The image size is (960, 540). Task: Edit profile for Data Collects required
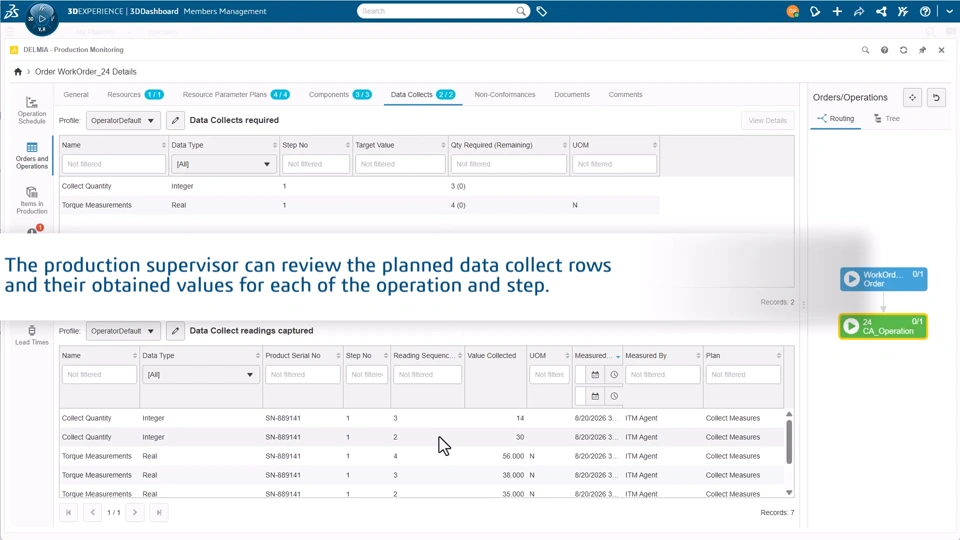coord(175,121)
